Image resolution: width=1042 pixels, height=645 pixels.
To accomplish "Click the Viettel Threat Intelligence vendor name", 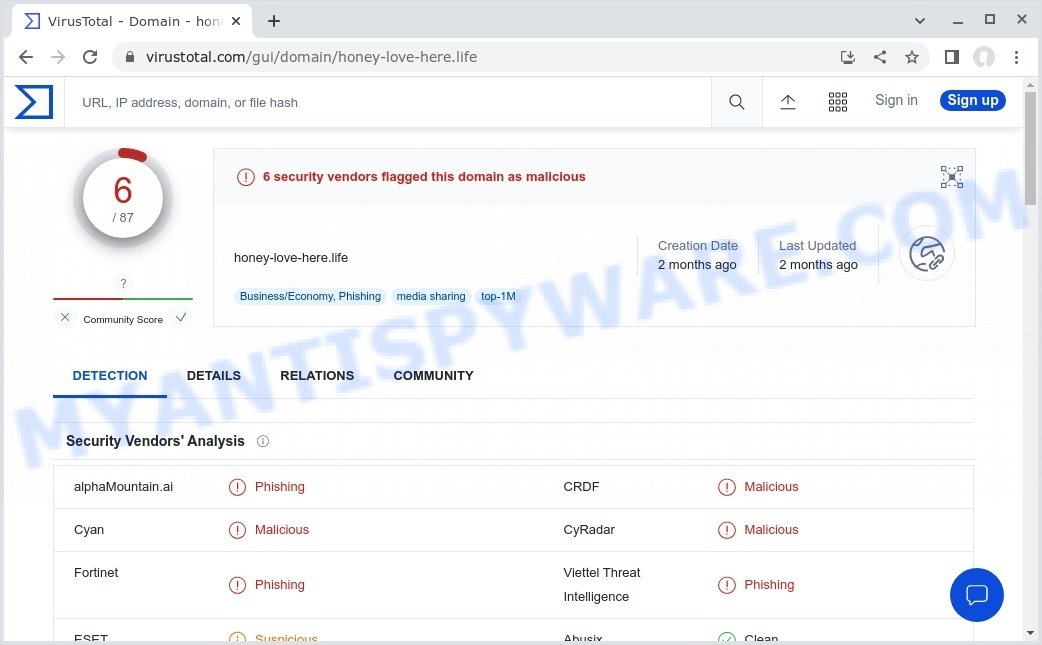I will [x=601, y=585].
